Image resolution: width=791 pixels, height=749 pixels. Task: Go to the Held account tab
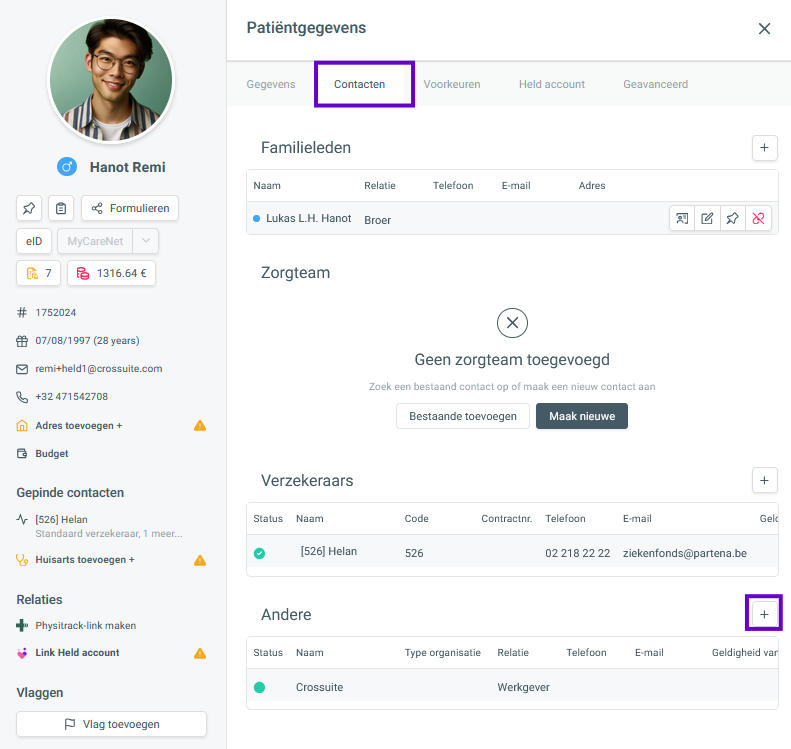(x=551, y=84)
